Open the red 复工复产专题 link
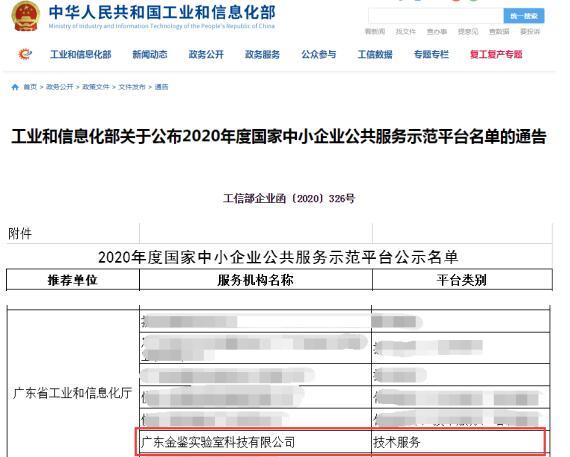This screenshot has height=457, width=570. coord(496,55)
